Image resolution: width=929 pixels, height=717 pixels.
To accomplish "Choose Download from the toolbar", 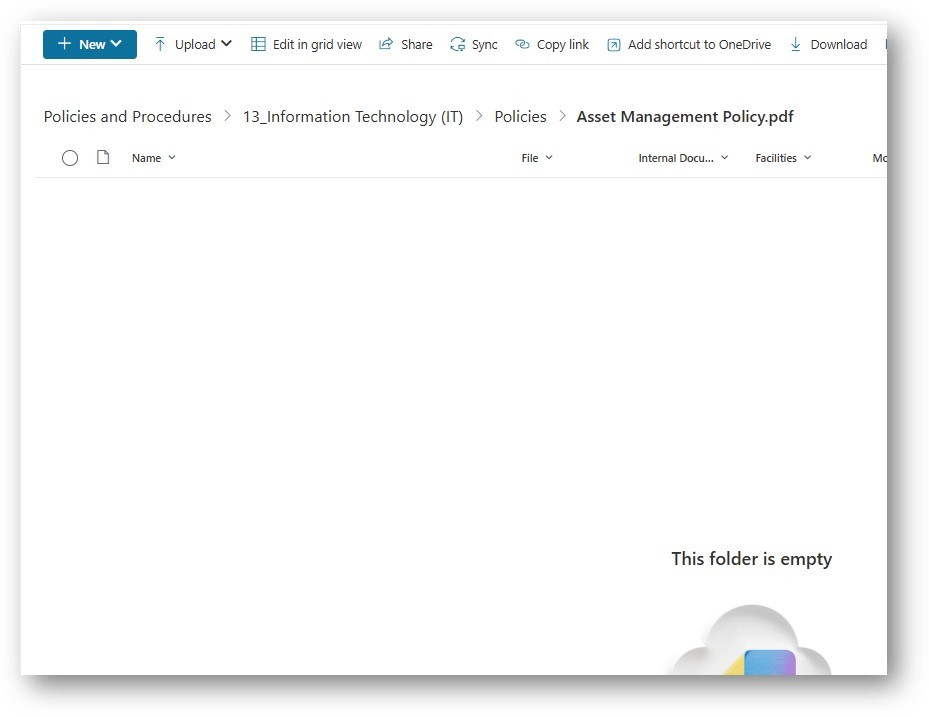I will click(838, 44).
